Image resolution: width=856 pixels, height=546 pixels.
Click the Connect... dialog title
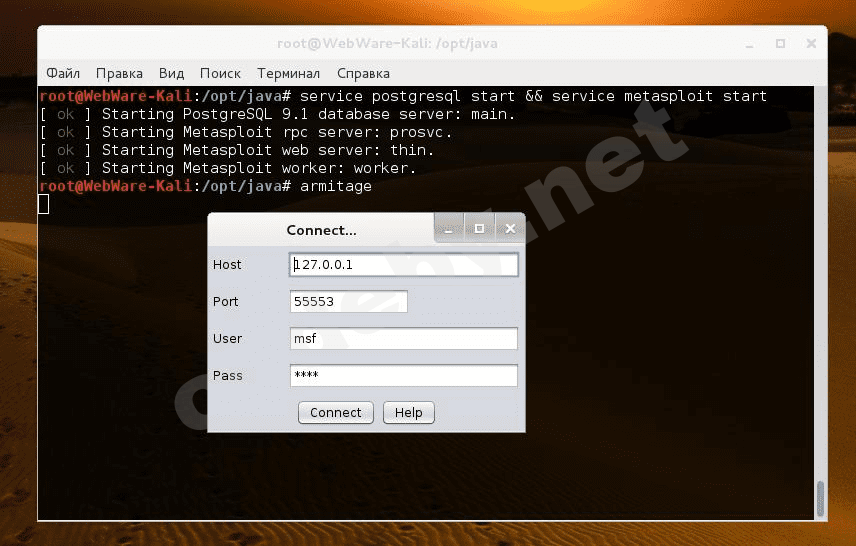321,230
